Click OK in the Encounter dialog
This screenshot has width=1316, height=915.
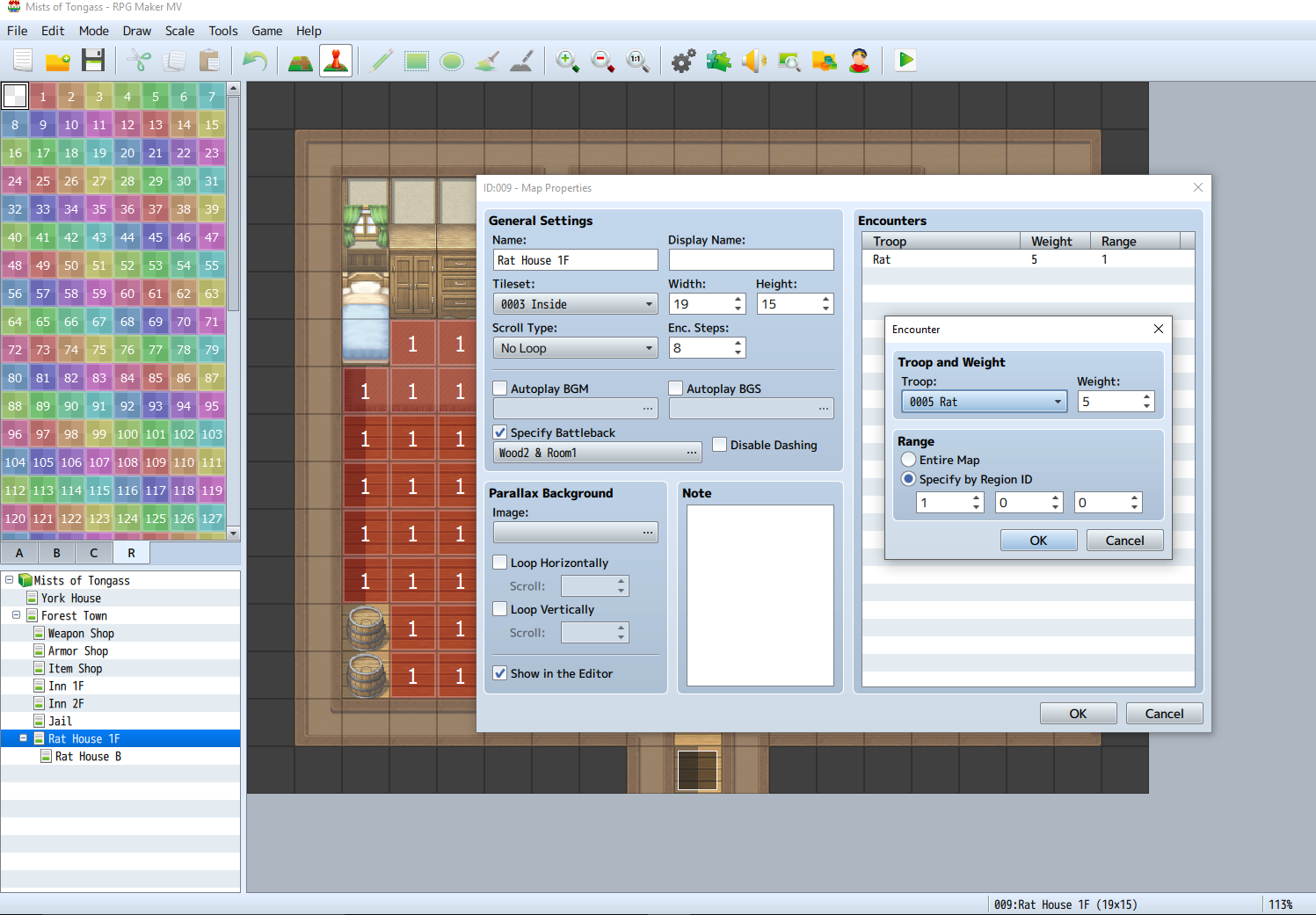point(1038,541)
